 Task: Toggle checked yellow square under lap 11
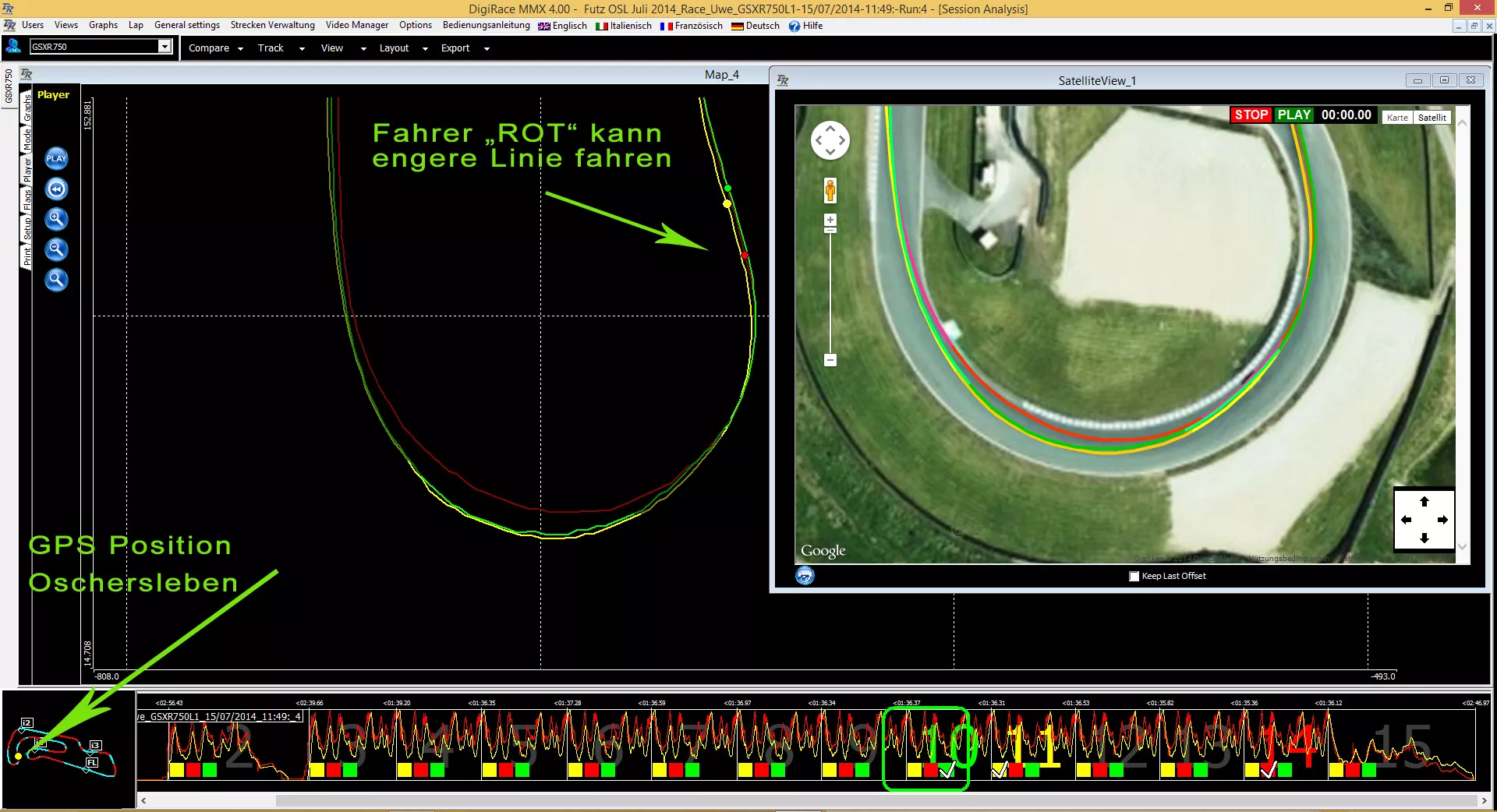click(x=999, y=770)
